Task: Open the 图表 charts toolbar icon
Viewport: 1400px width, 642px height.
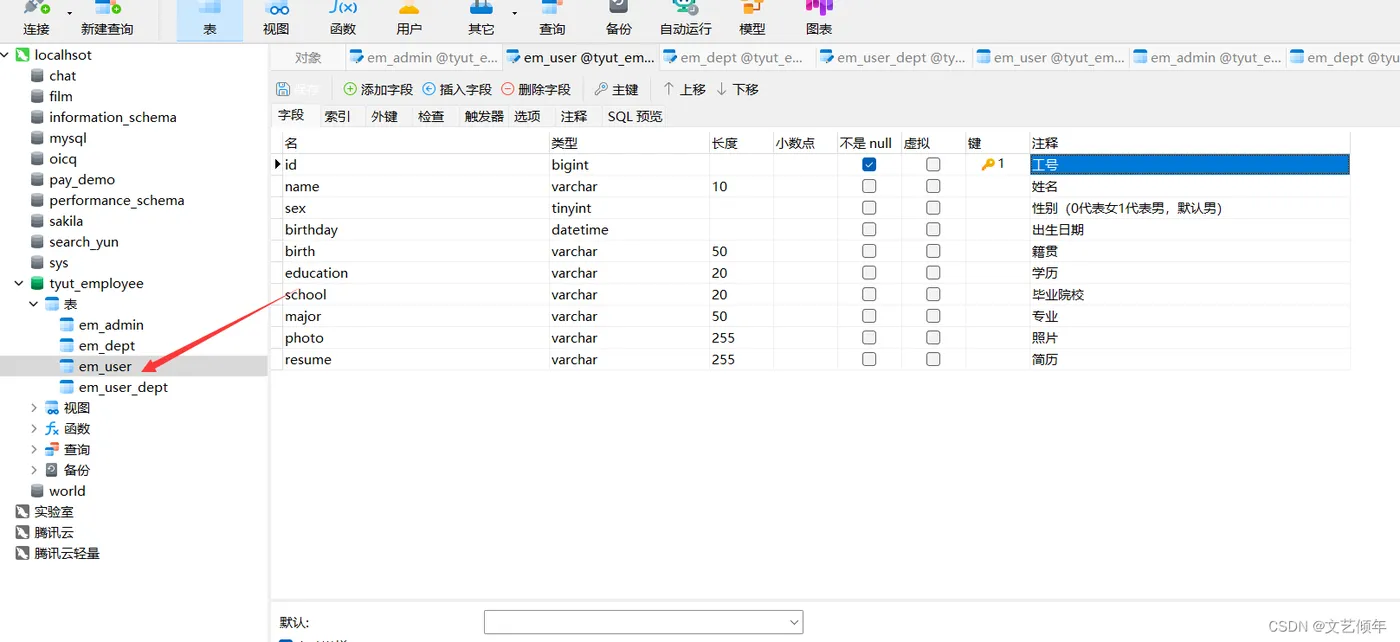Action: tap(819, 19)
